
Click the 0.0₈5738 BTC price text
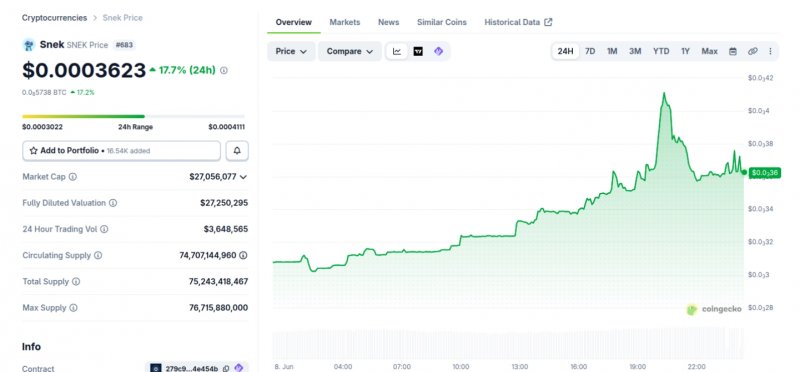click(44, 92)
